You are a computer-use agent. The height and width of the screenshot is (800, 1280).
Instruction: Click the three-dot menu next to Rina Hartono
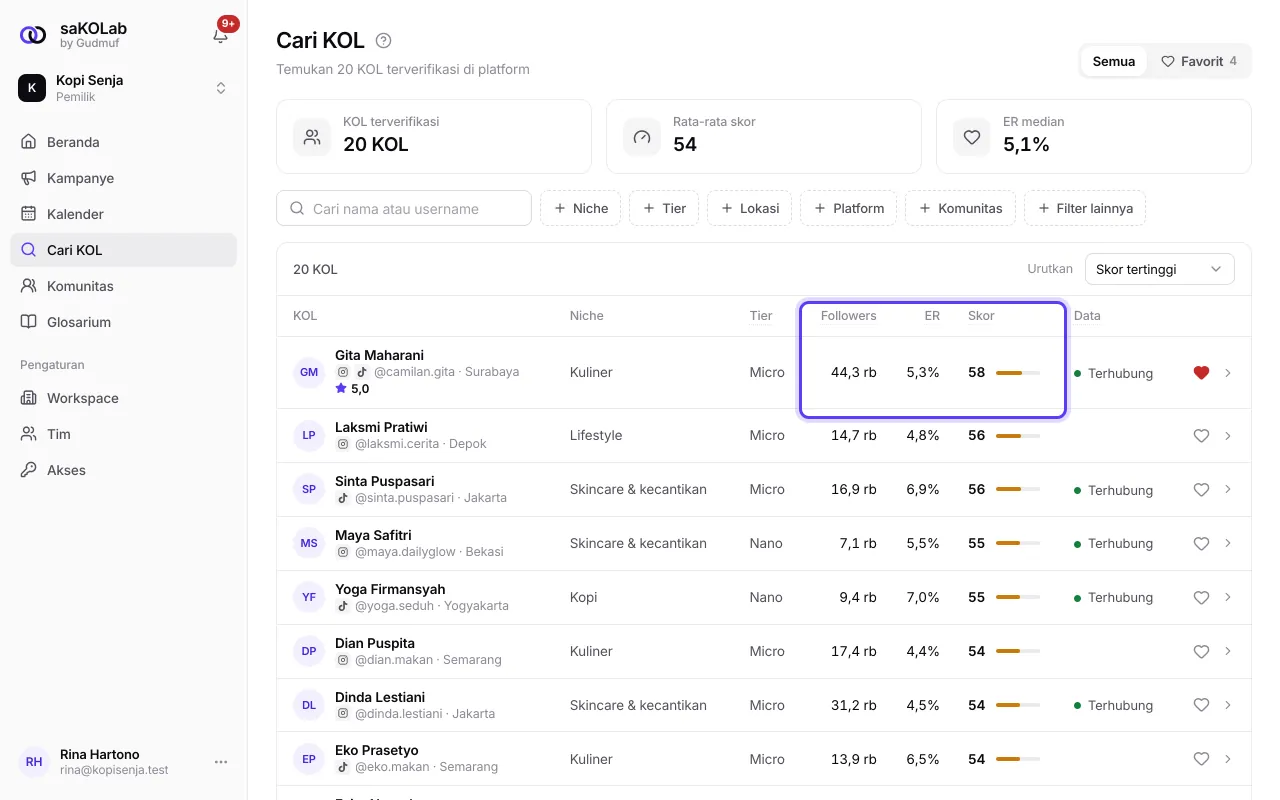[221, 762]
